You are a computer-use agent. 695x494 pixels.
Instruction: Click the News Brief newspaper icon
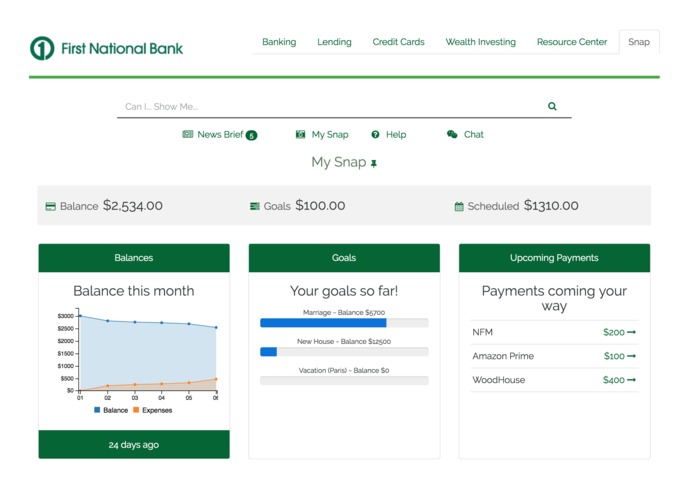coord(187,134)
